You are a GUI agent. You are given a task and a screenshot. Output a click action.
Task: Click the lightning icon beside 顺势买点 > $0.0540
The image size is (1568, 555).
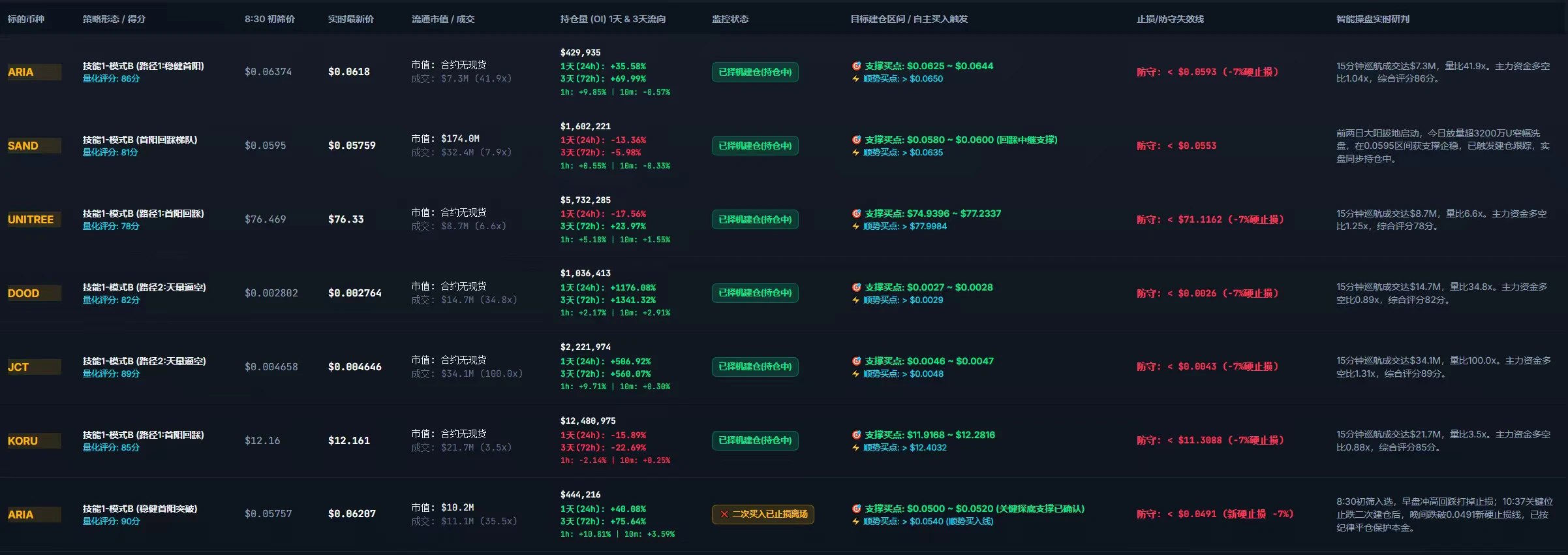click(x=855, y=522)
